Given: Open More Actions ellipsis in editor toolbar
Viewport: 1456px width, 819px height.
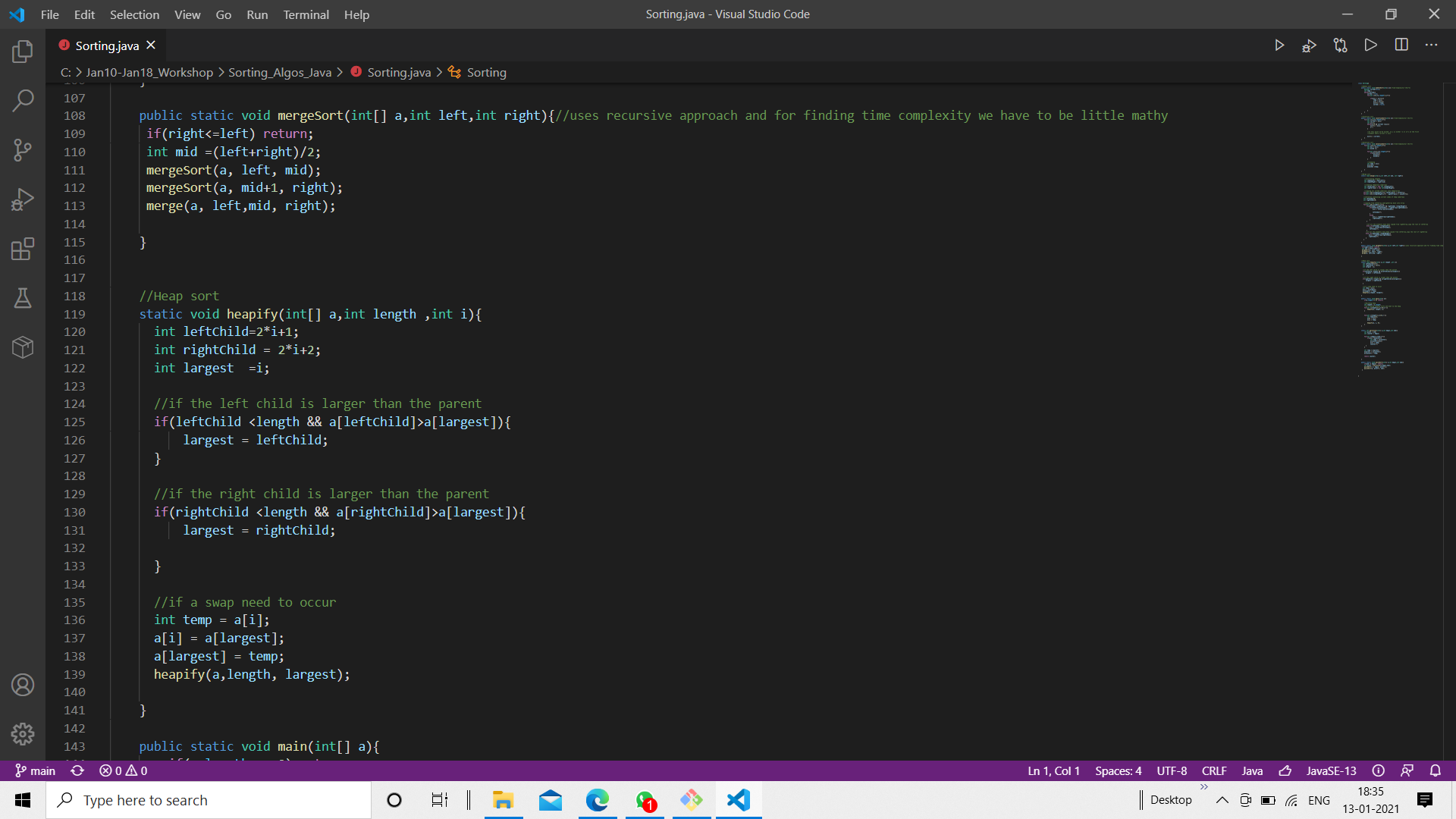Looking at the screenshot, I should (1431, 45).
